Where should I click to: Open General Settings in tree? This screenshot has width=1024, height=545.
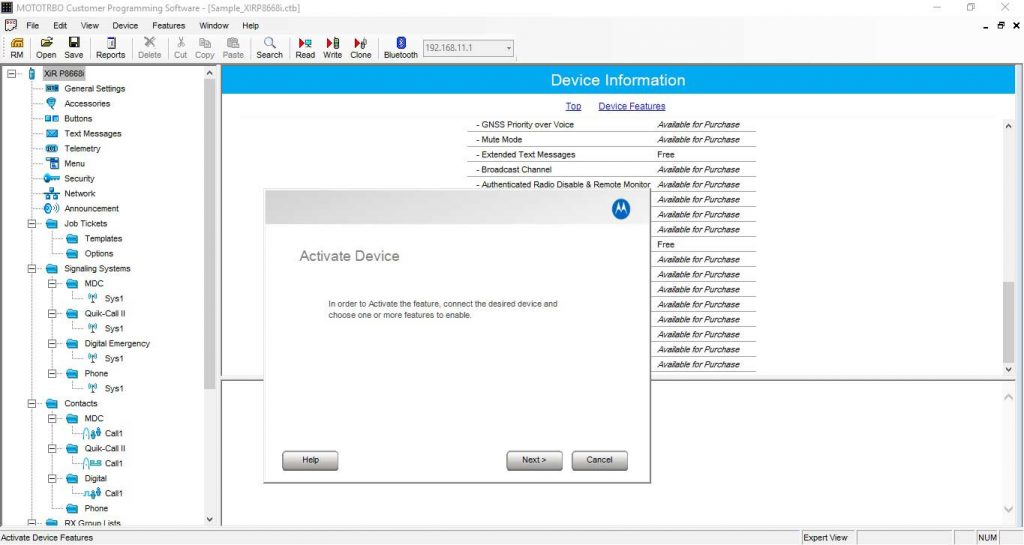point(94,89)
